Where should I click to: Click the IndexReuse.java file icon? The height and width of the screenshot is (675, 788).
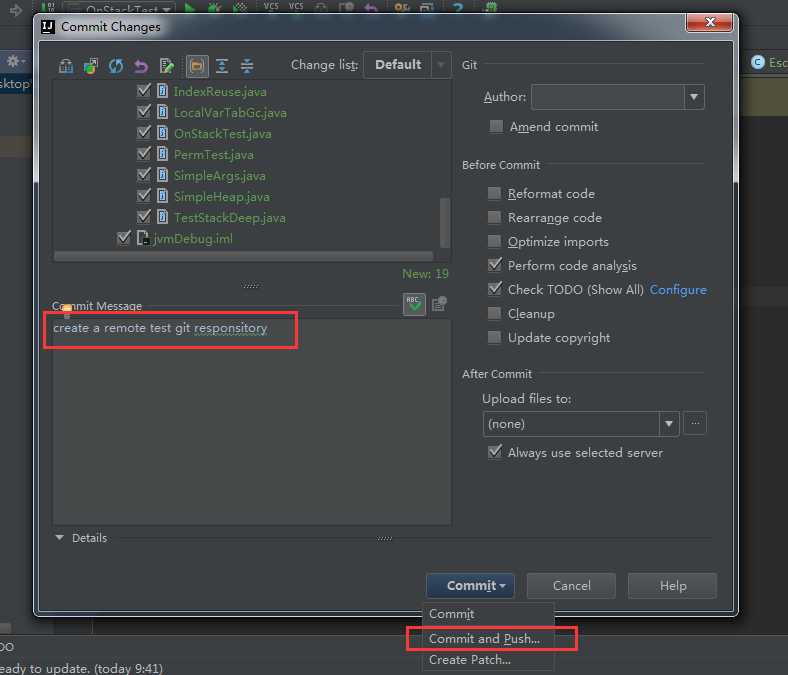click(162, 91)
